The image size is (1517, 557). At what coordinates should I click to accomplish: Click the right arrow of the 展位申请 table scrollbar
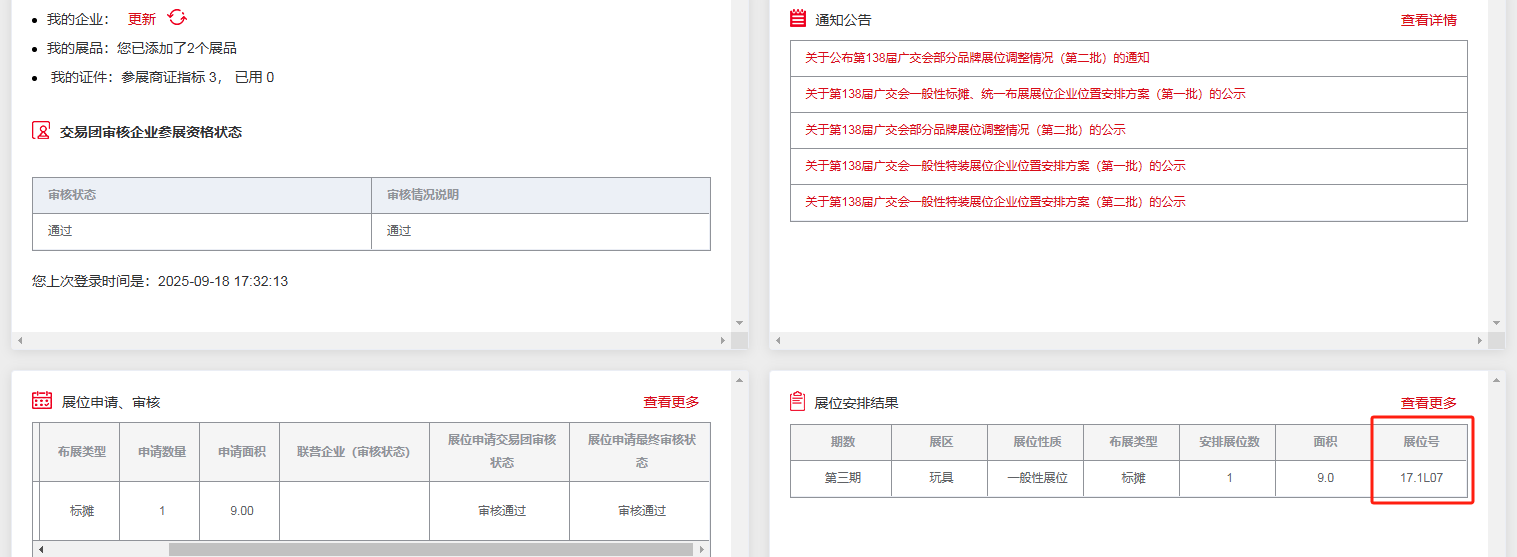[x=702, y=549]
